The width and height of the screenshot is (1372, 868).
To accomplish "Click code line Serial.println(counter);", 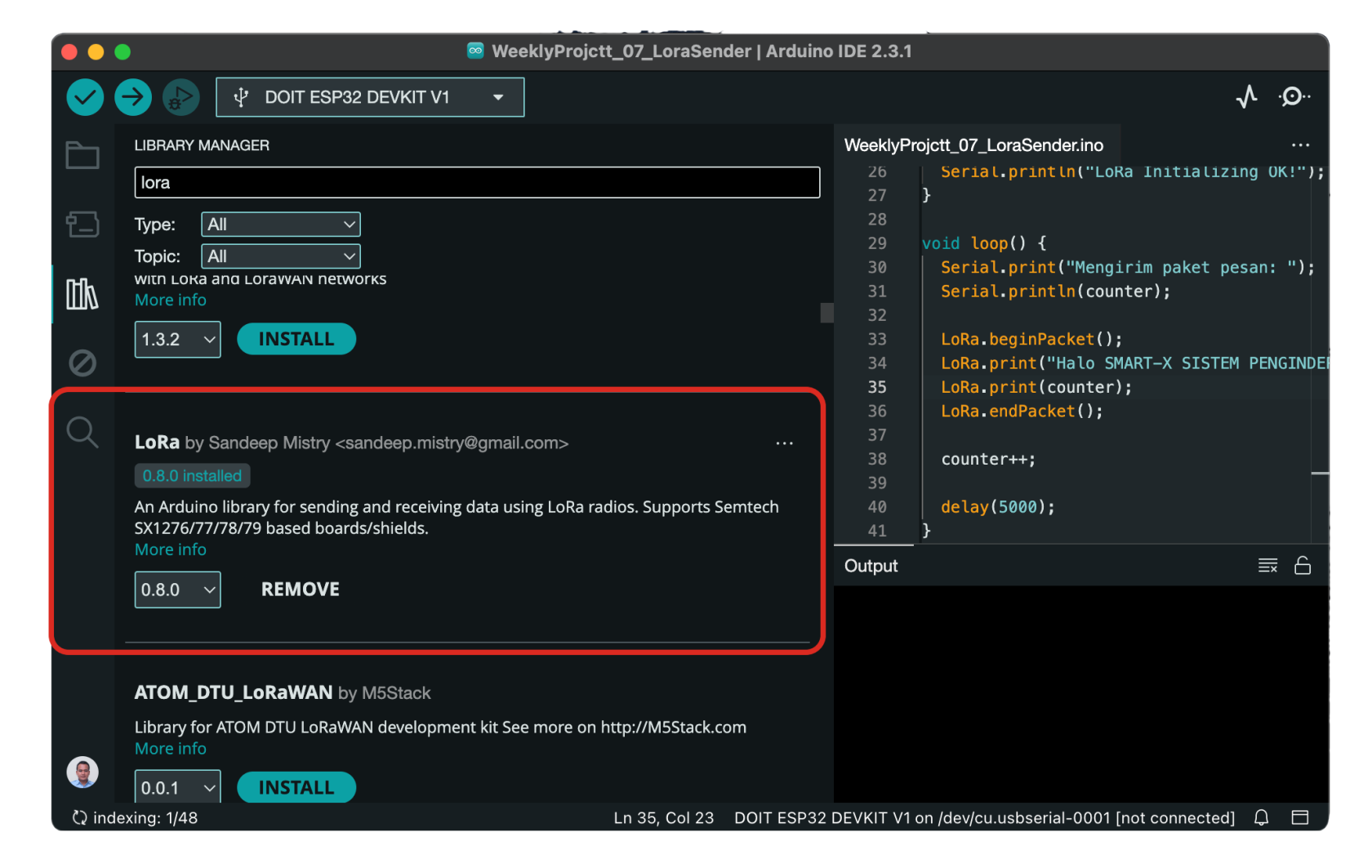I will tap(1055, 292).
